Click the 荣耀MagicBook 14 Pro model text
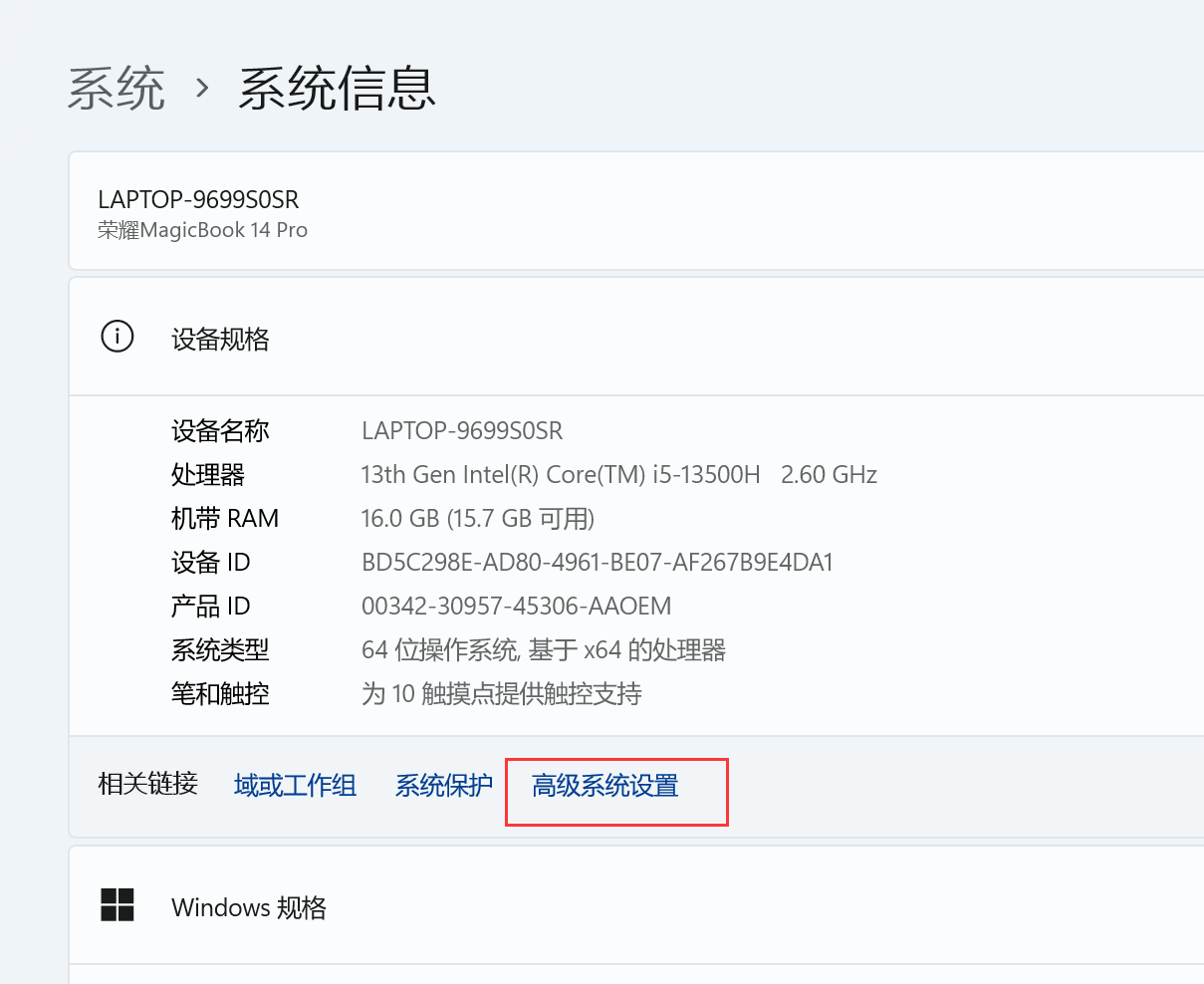Image resolution: width=1204 pixels, height=984 pixels. point(202,230)
